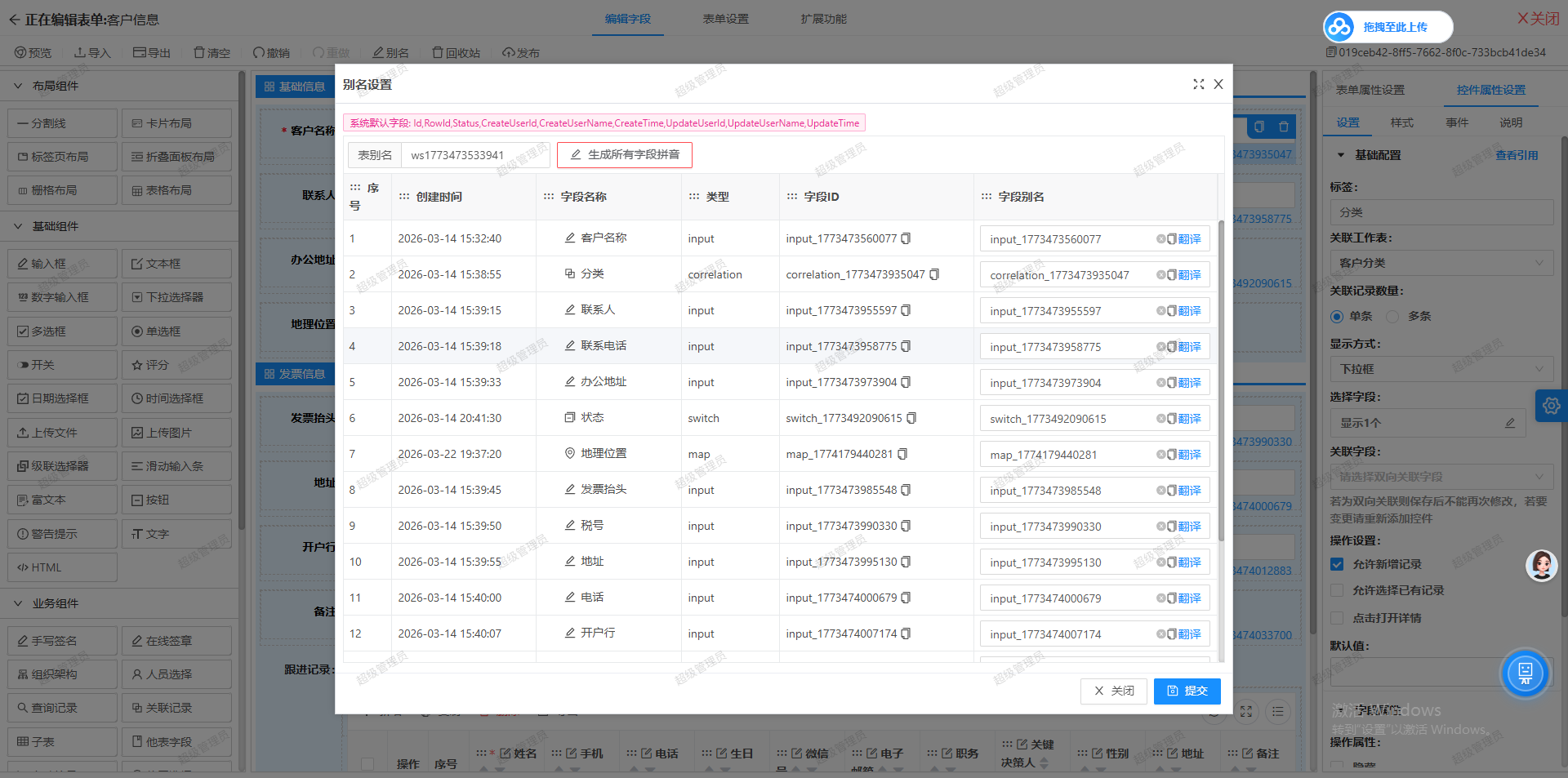Viewport: 1568px width, 778px height.
Task: Click the list icon at the bottom right of canvas
Action: pyautogui.click(x=1278, y=712)
